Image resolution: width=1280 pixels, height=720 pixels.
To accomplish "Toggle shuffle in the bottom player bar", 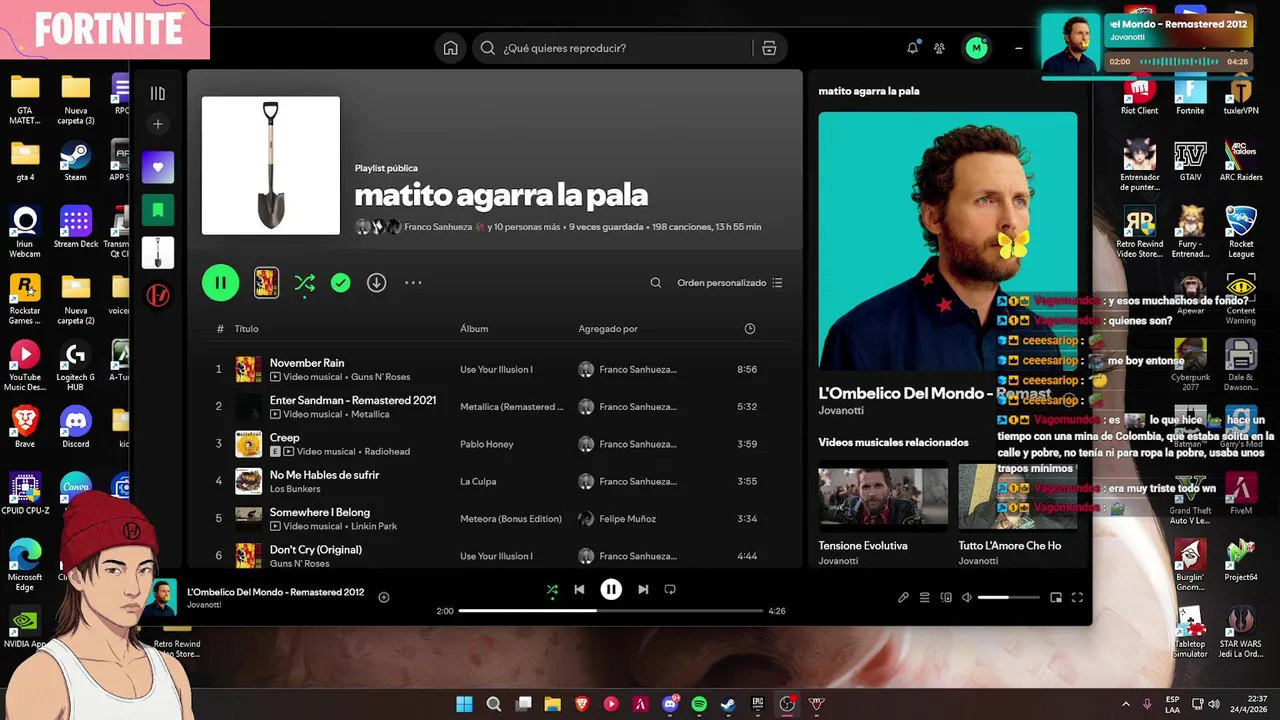I will [x=552, y=590].
